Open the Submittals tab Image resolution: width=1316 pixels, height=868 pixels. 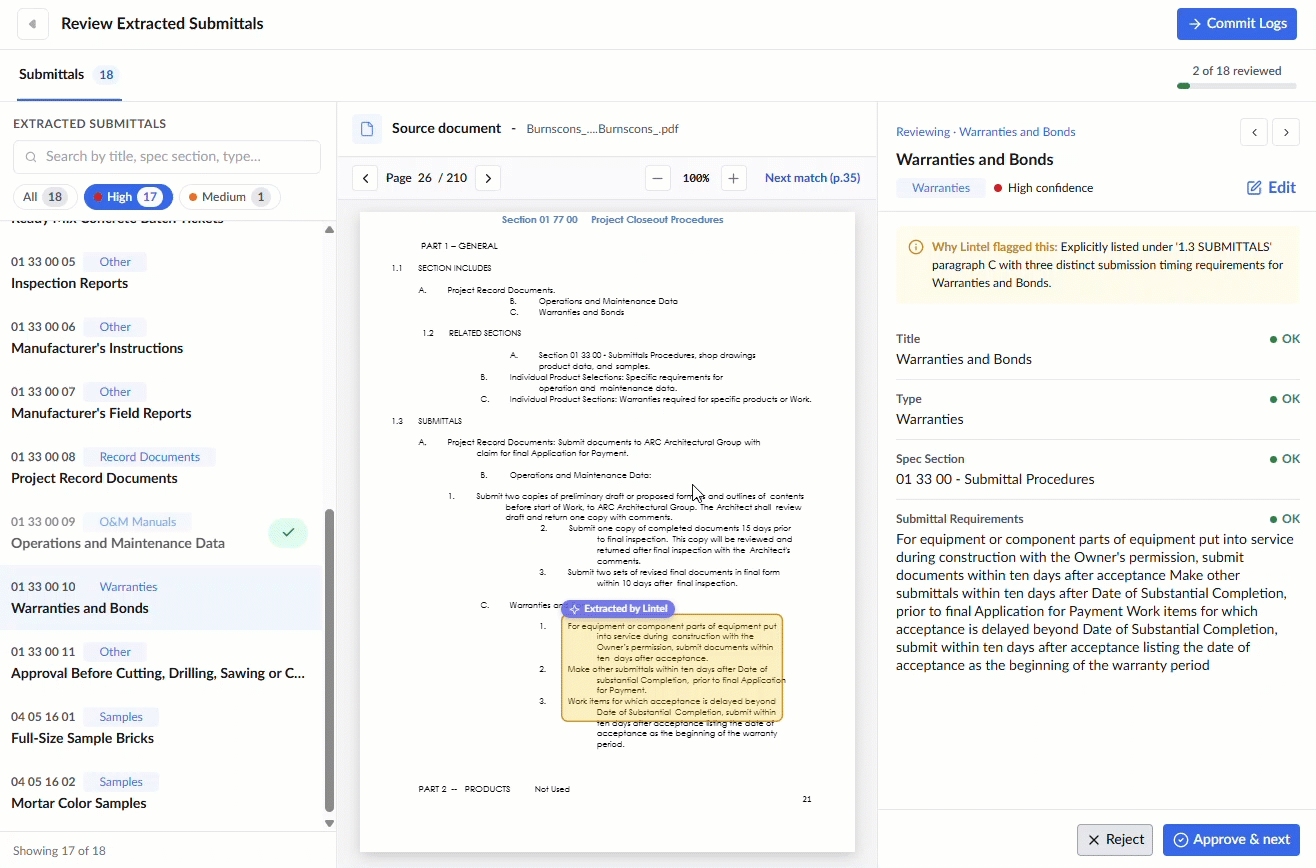[x=68, y=74]
